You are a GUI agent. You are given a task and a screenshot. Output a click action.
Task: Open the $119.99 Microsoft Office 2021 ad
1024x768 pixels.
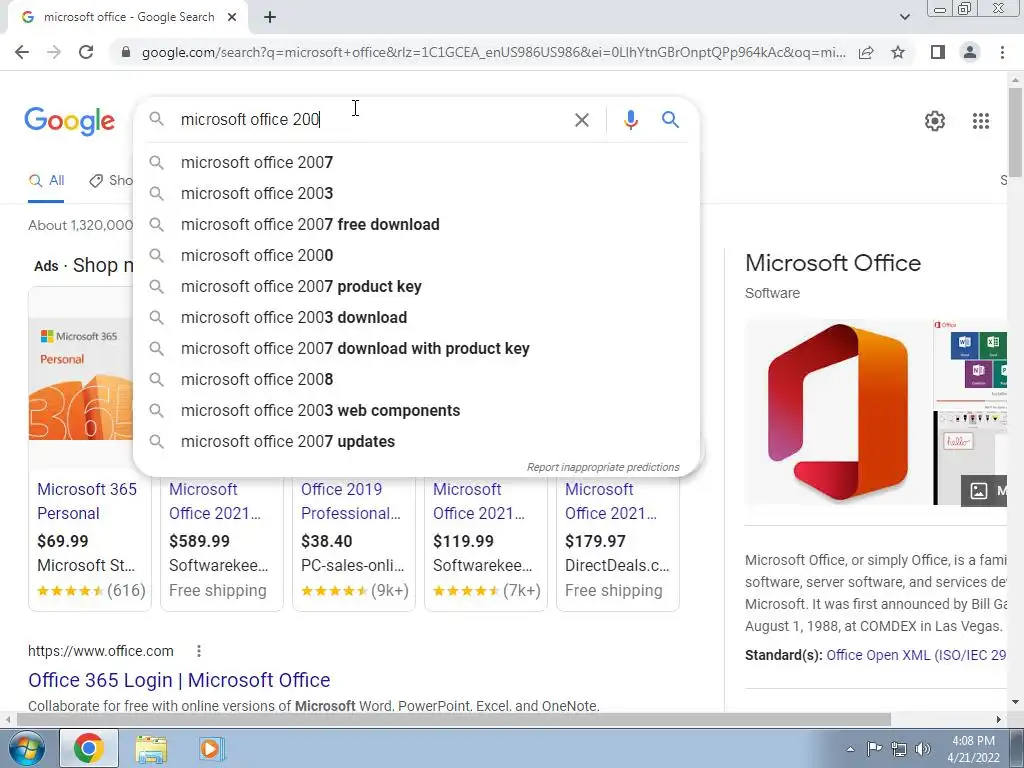tap(479, 501)
